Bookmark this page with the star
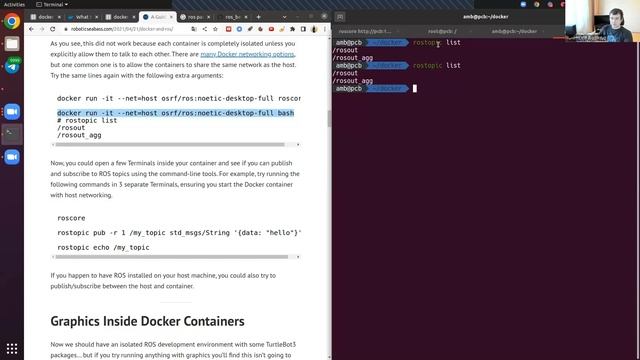The height and width of the screenshot is (360, 640). [215, 29]
